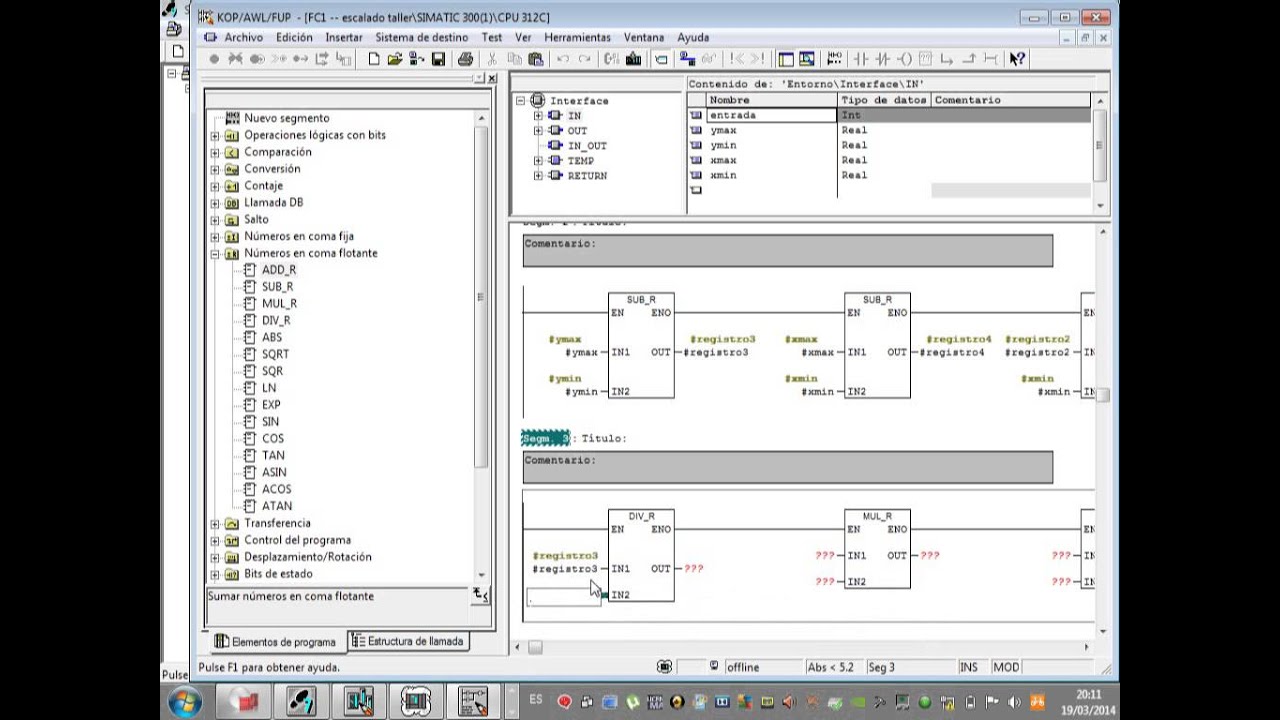This screenshot has width=1280, height=720.
Task: Select DIV_R in the element tree
Action: pyautogui.click(x=276, y=321)
